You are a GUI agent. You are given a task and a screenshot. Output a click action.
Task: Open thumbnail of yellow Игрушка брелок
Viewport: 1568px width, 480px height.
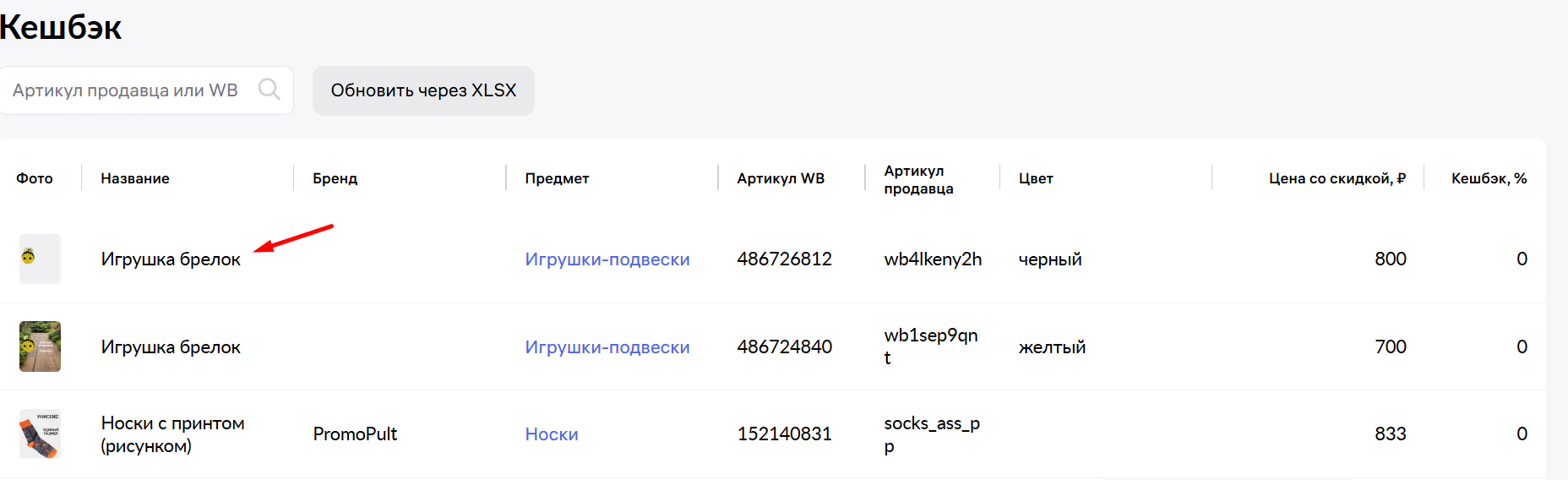click(x=40, y=346)
